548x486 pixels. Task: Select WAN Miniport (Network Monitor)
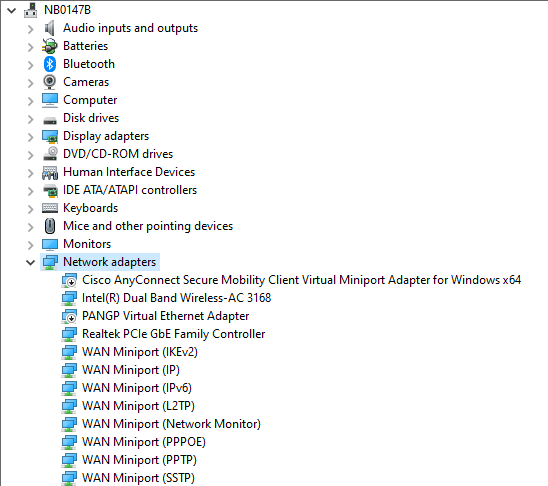click(171, 424)
